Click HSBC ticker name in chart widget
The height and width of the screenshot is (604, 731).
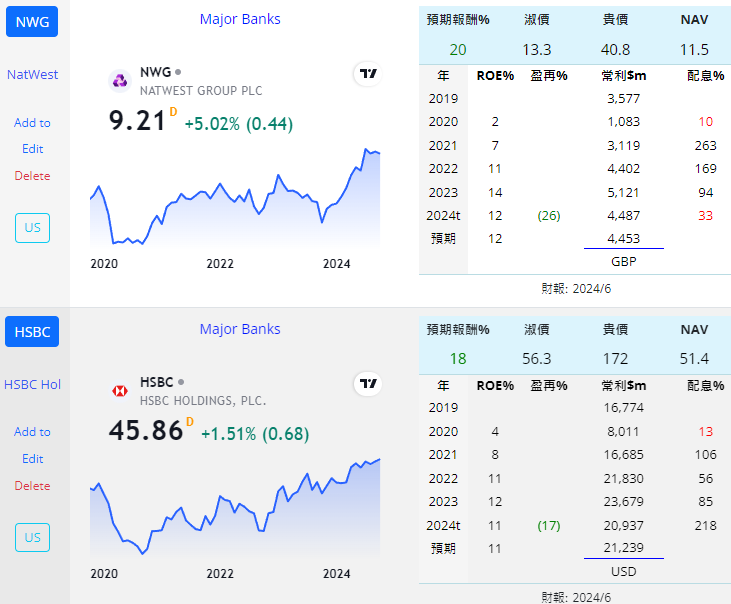point(157,382)
